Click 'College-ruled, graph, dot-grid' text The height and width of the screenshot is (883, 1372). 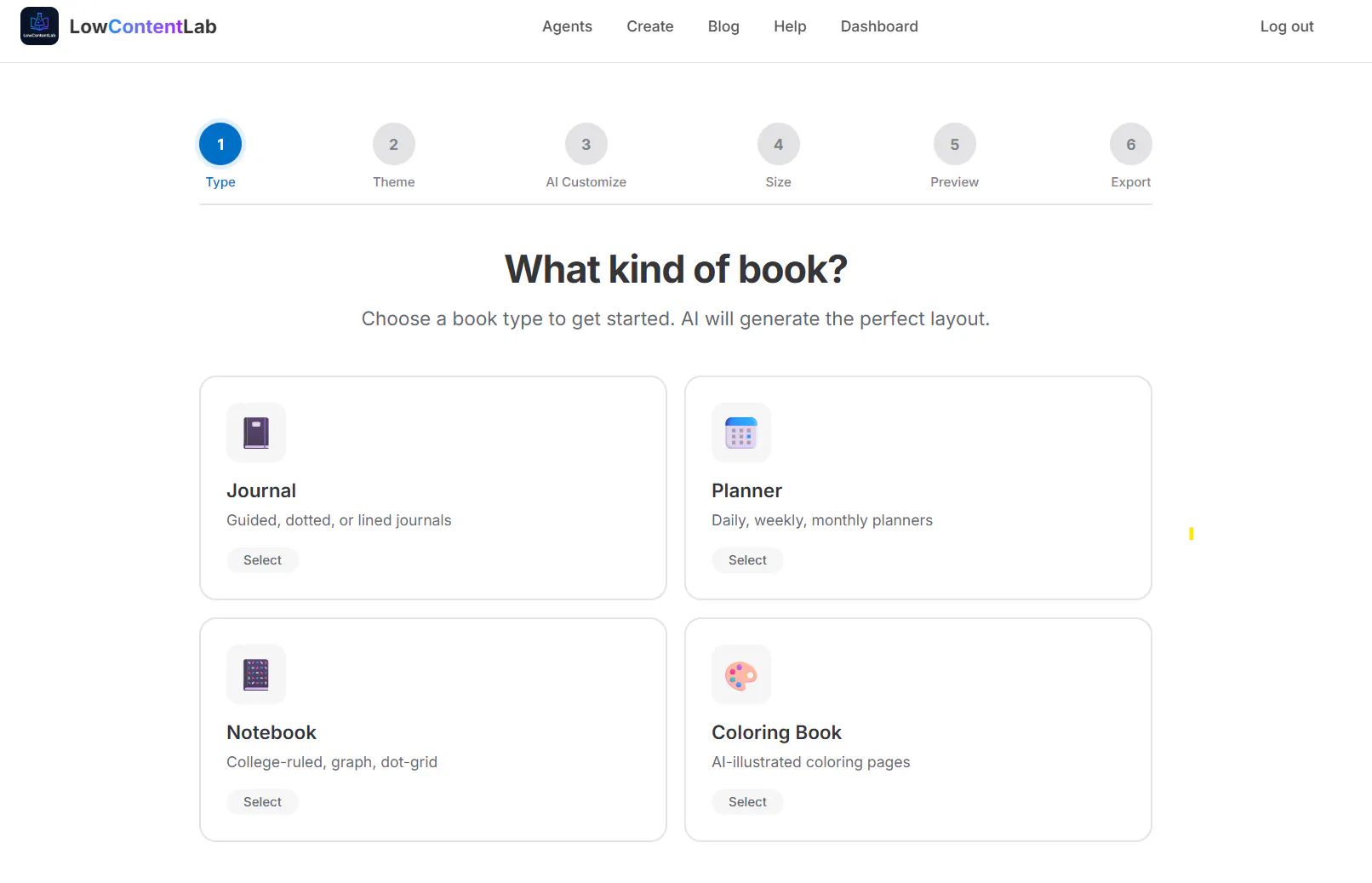[332, 762]
